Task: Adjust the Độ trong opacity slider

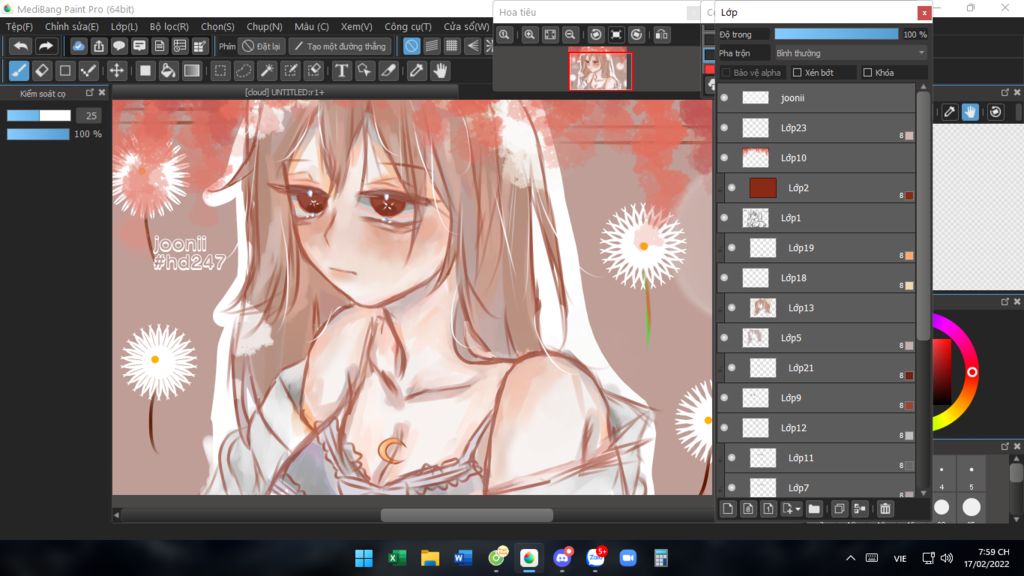Action: [836, 34]
